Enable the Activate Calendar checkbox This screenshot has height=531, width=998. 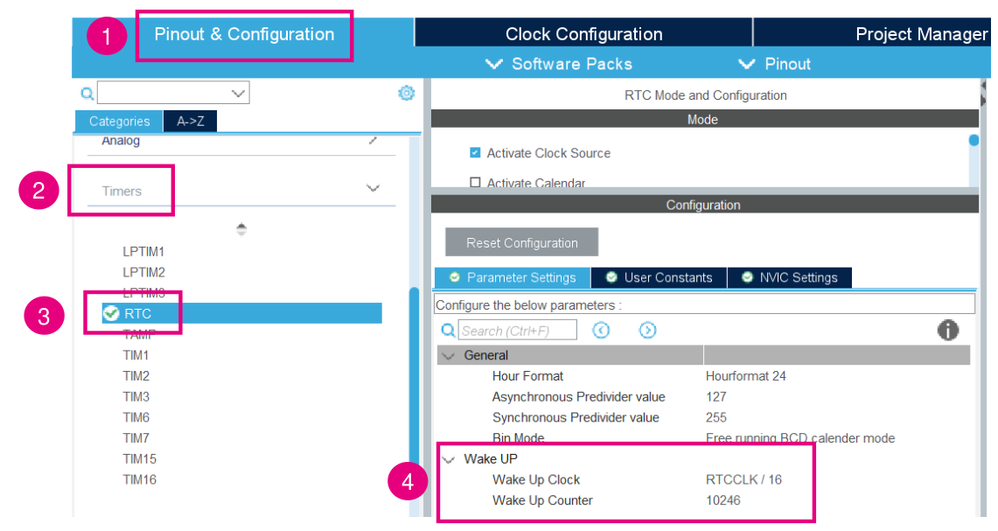tap(475, 183)
